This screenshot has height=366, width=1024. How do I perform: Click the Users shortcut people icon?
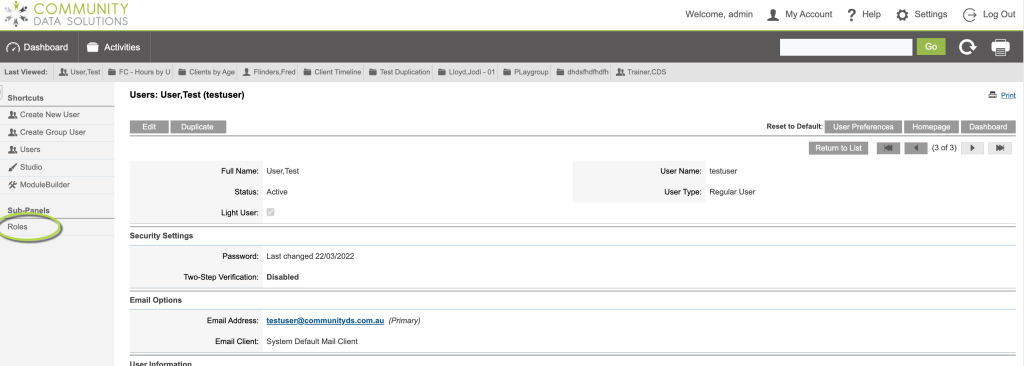[12, 150]
